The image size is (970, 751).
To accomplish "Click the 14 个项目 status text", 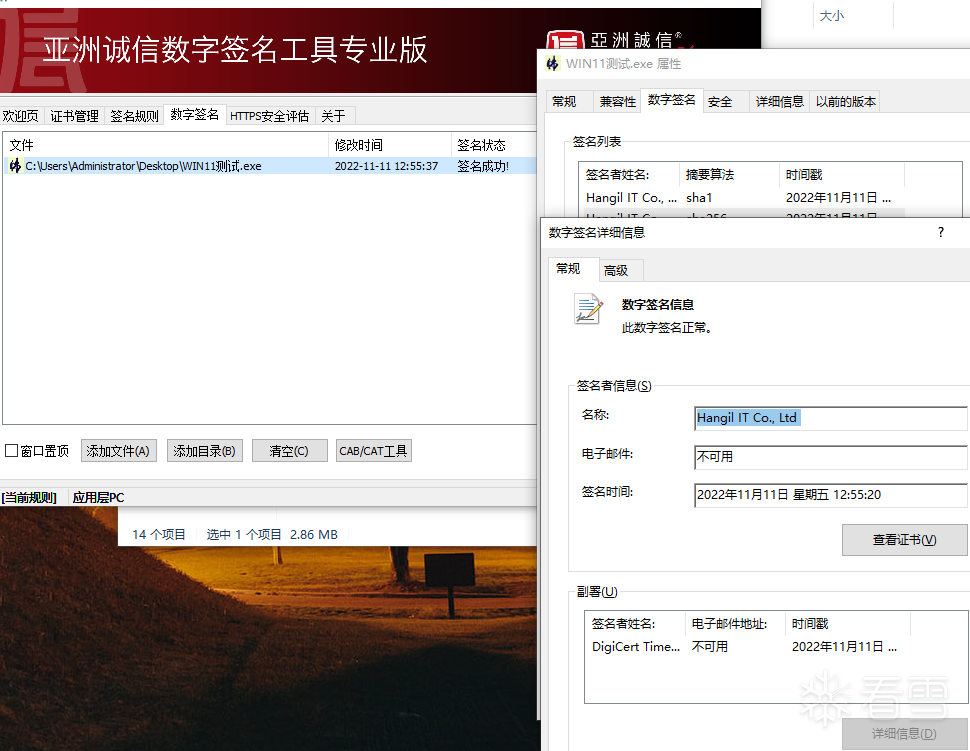I will coord(159,534).
